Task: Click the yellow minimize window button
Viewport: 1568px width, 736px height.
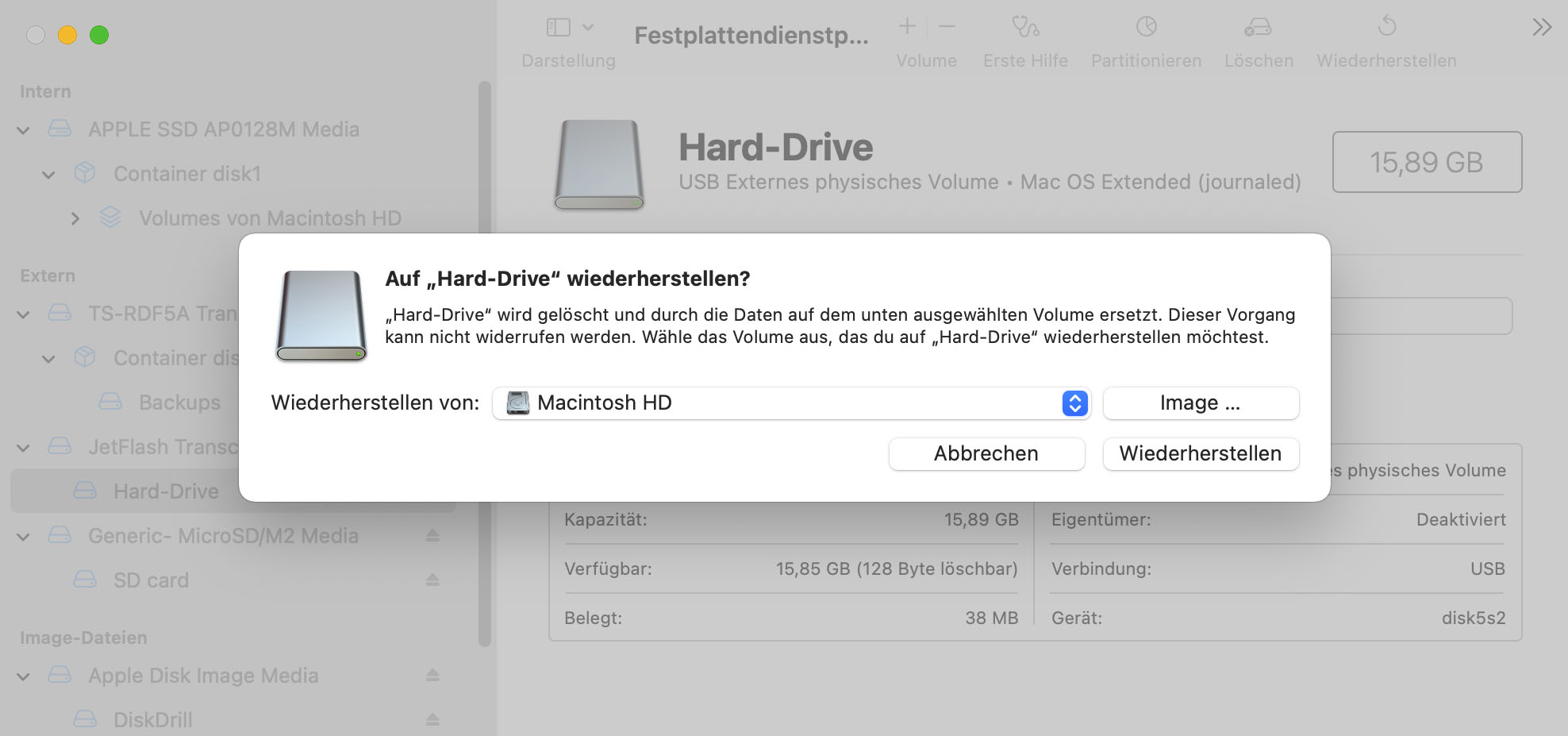Action: pos(67,35)
